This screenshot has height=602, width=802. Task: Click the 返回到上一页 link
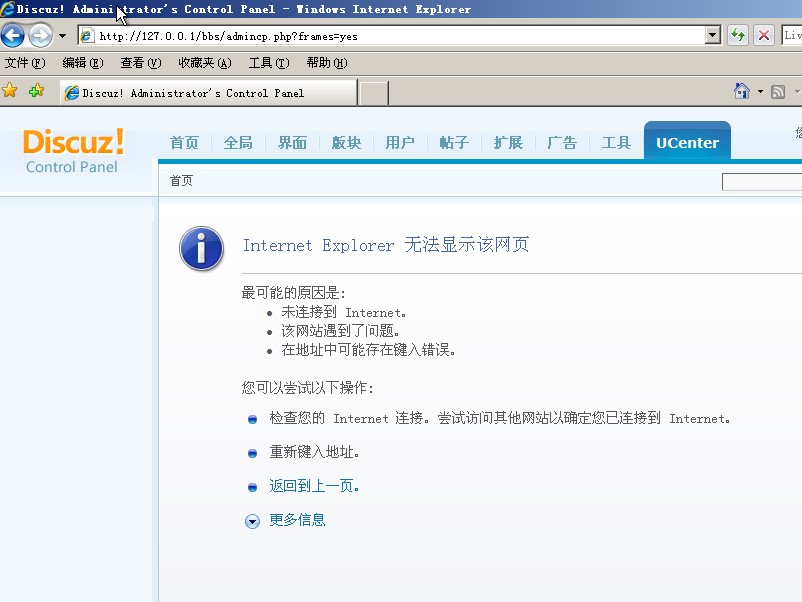(314, 486)
